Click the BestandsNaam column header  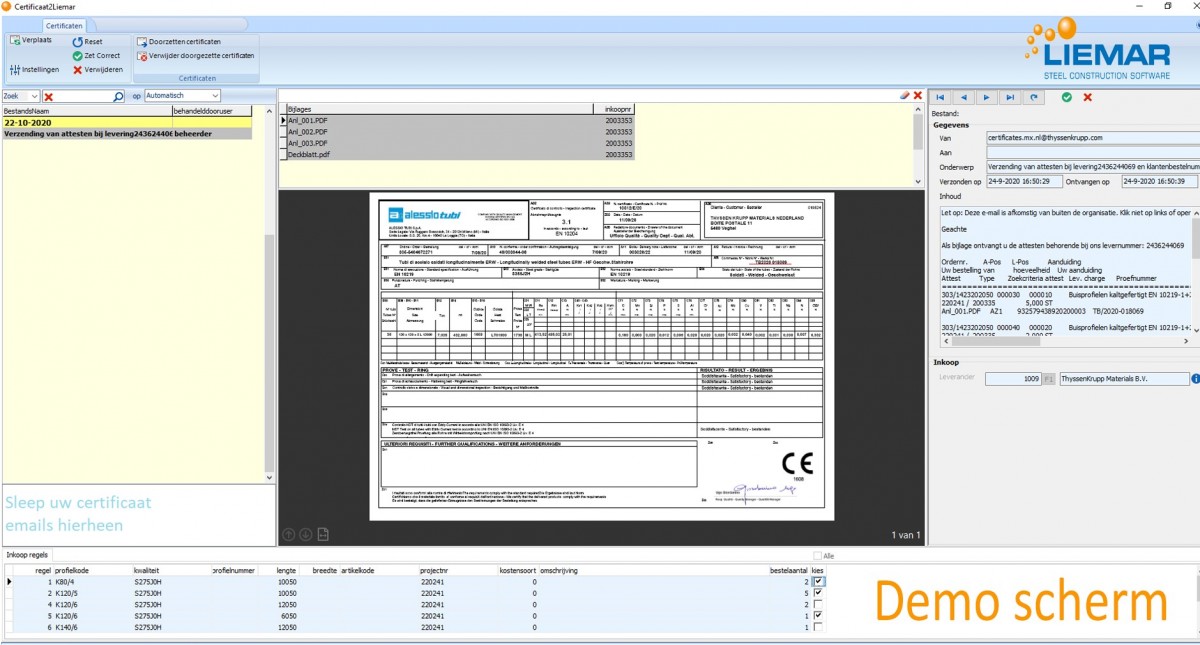87,110
